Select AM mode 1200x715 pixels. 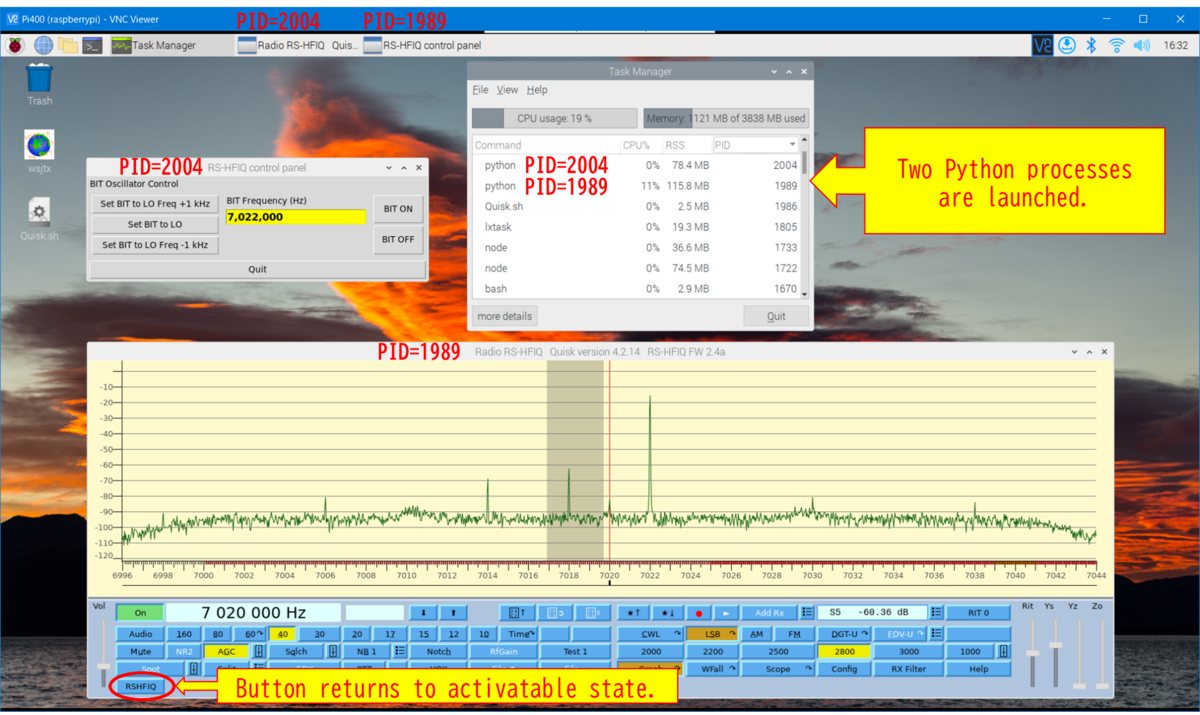point(757,634)
